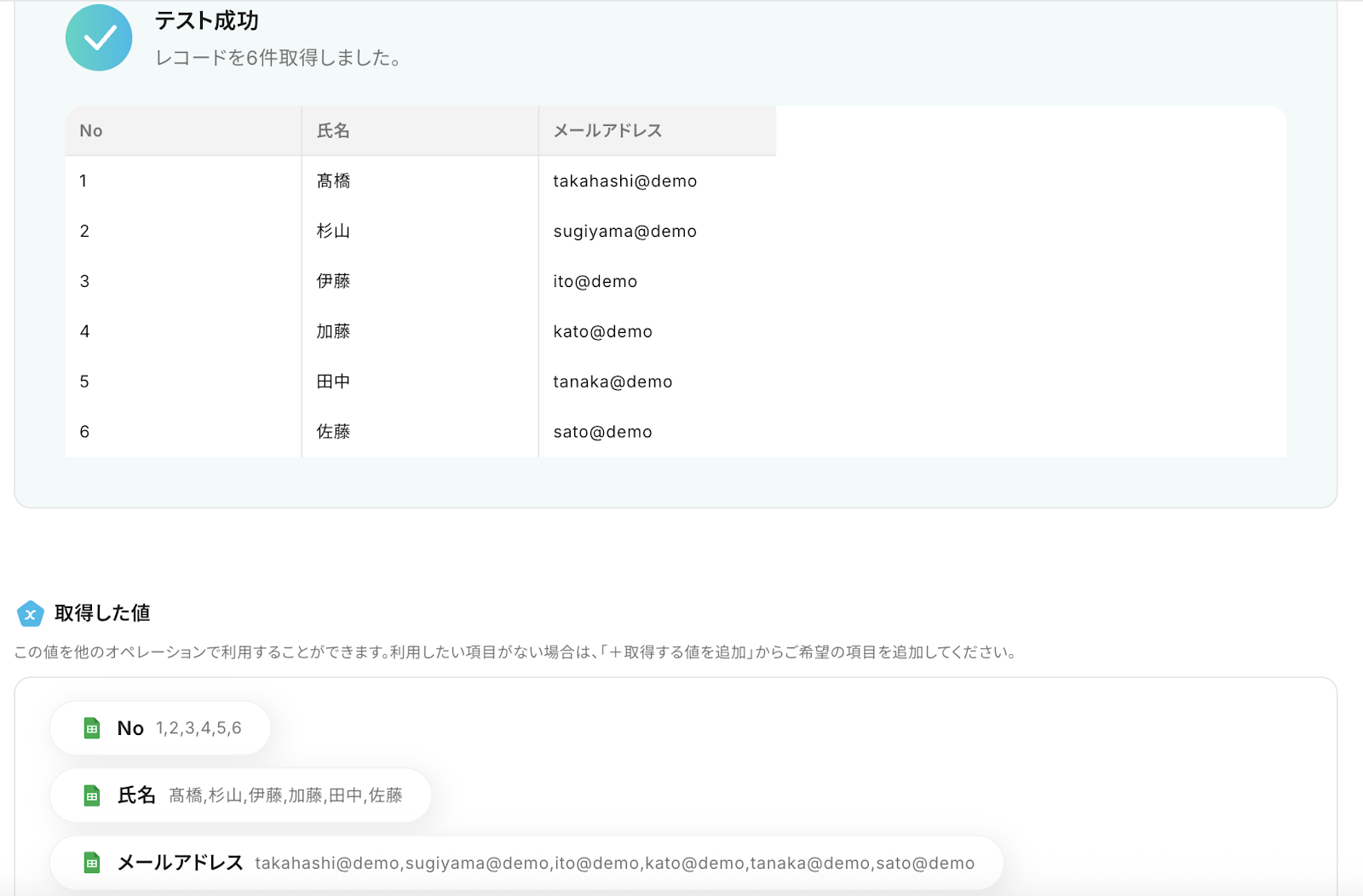Select the name cell 加藤
1363x896 pixels.
tap(333, 331)
